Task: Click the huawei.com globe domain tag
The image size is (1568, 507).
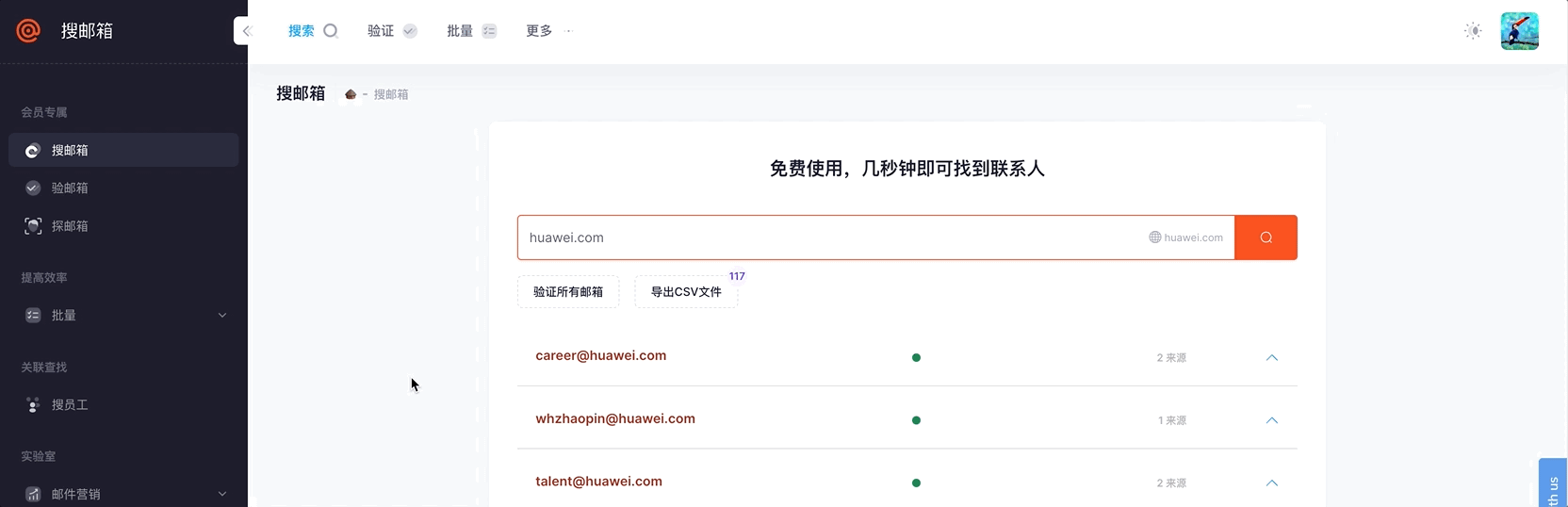Action: click(x=1185, y=237)
